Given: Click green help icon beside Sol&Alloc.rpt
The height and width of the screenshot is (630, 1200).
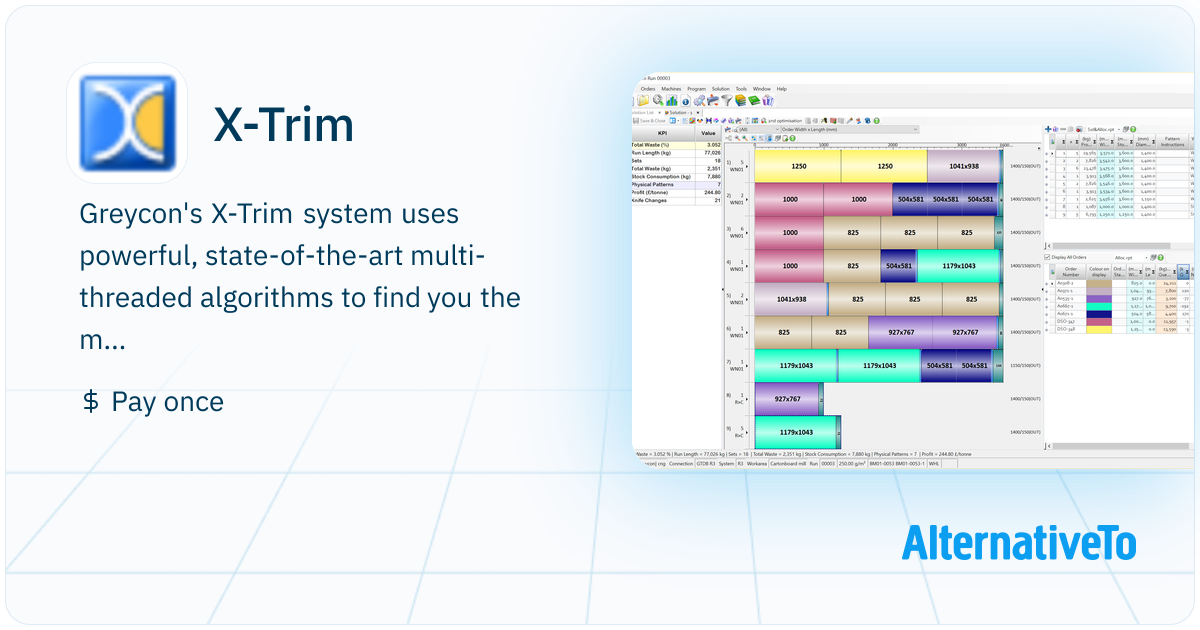Looking at the screenshot, I should pyautogui.click(x=1133, y=129).
